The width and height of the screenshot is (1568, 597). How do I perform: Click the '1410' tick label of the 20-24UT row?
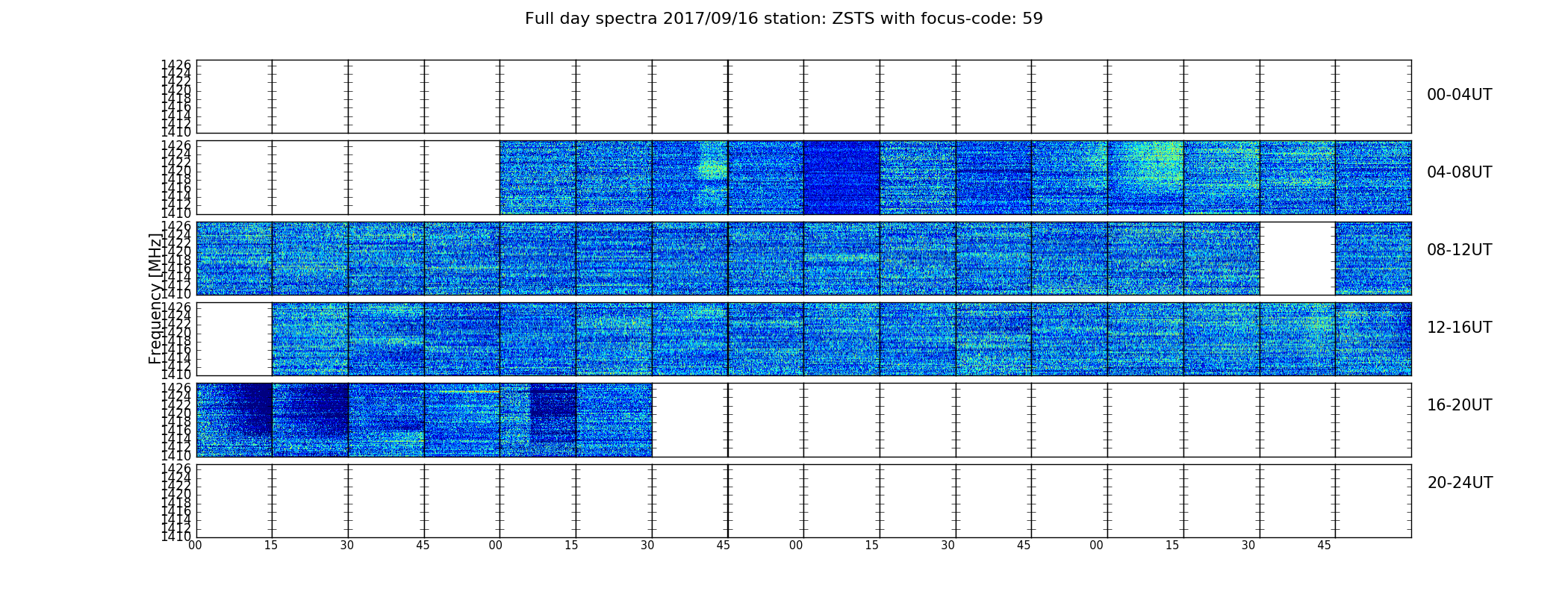point(176,536)
